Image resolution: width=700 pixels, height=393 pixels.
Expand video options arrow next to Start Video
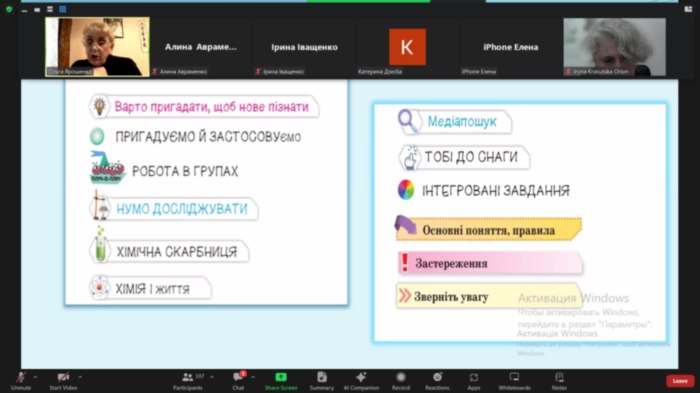click(x=80, y=377)
